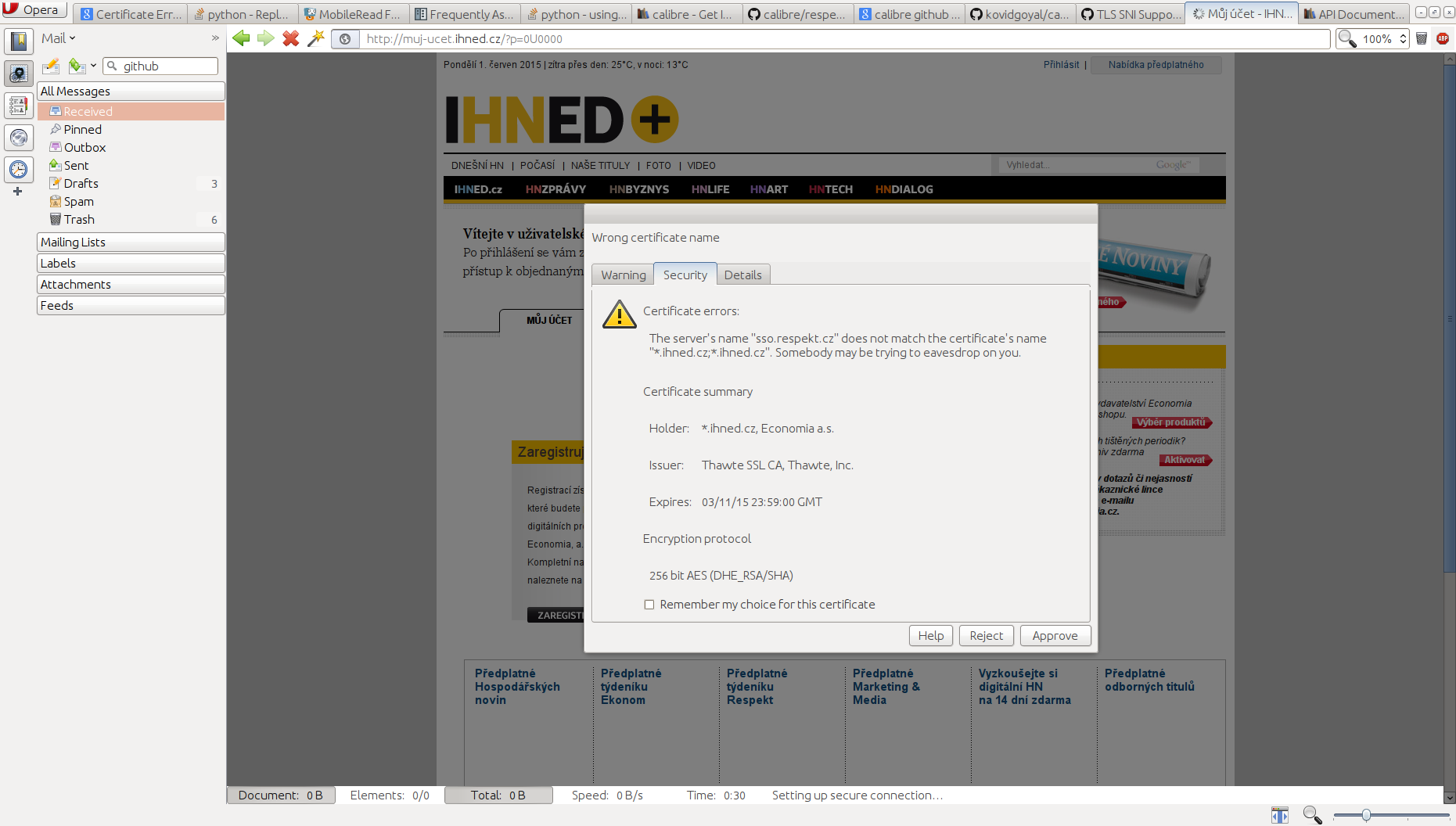Click the Adblock Plus ABP icon
This screenshot has width=1456, height=826.
tap(1443, 38)
